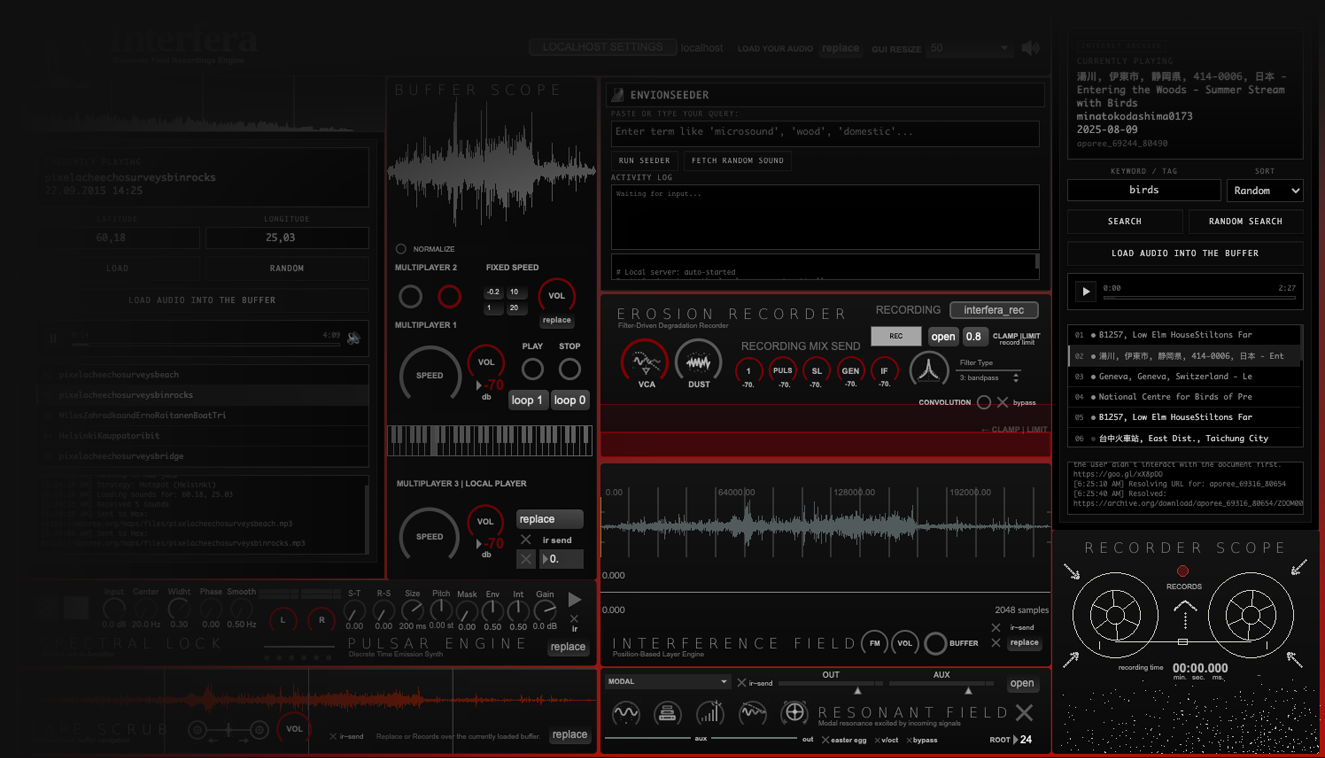Click the OUT level slider in Resonant Field
This screenshot has width=1325, height=758.
click(857, 688)
